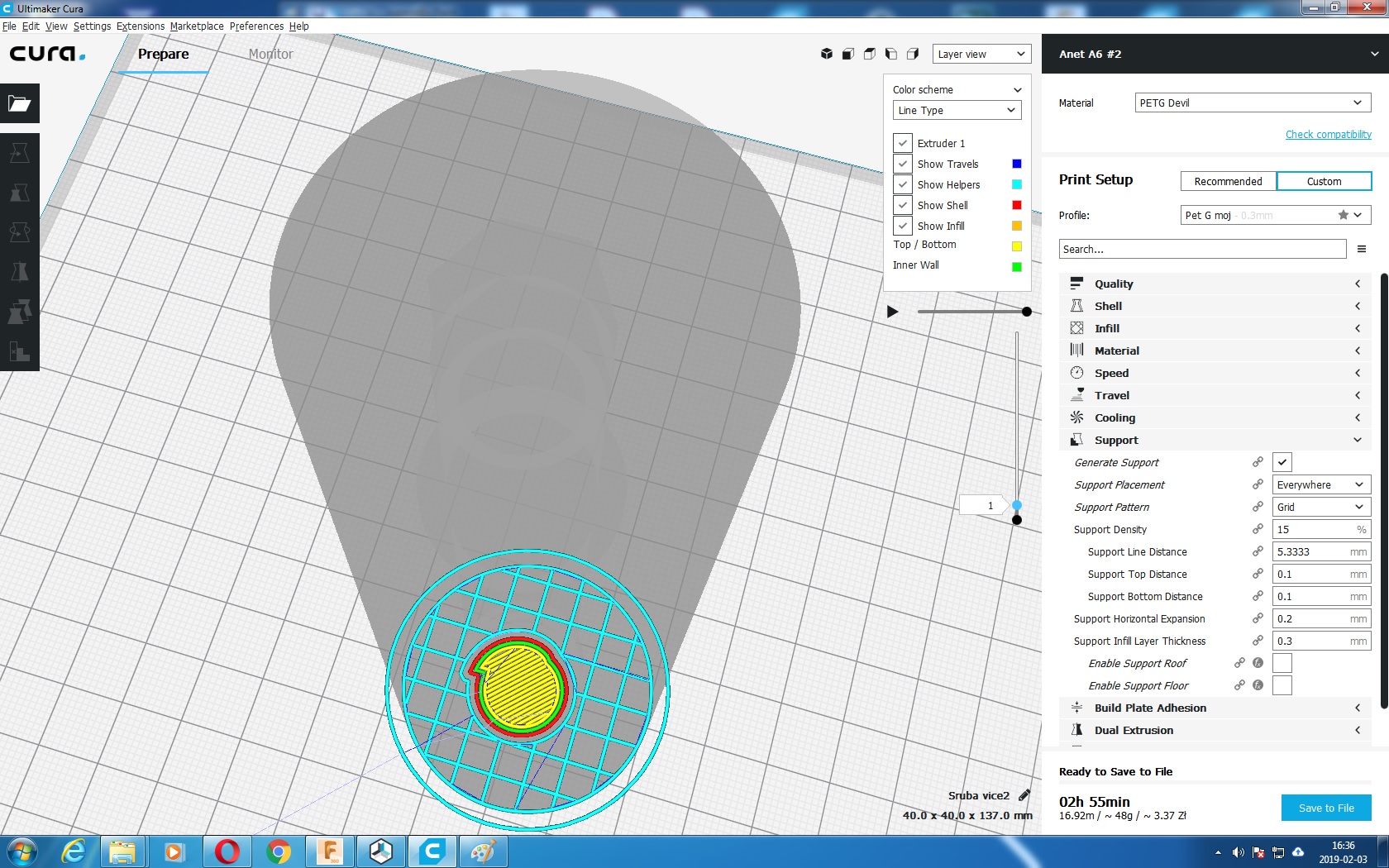Select the Custom print setup button

[x=1324, y=181]
